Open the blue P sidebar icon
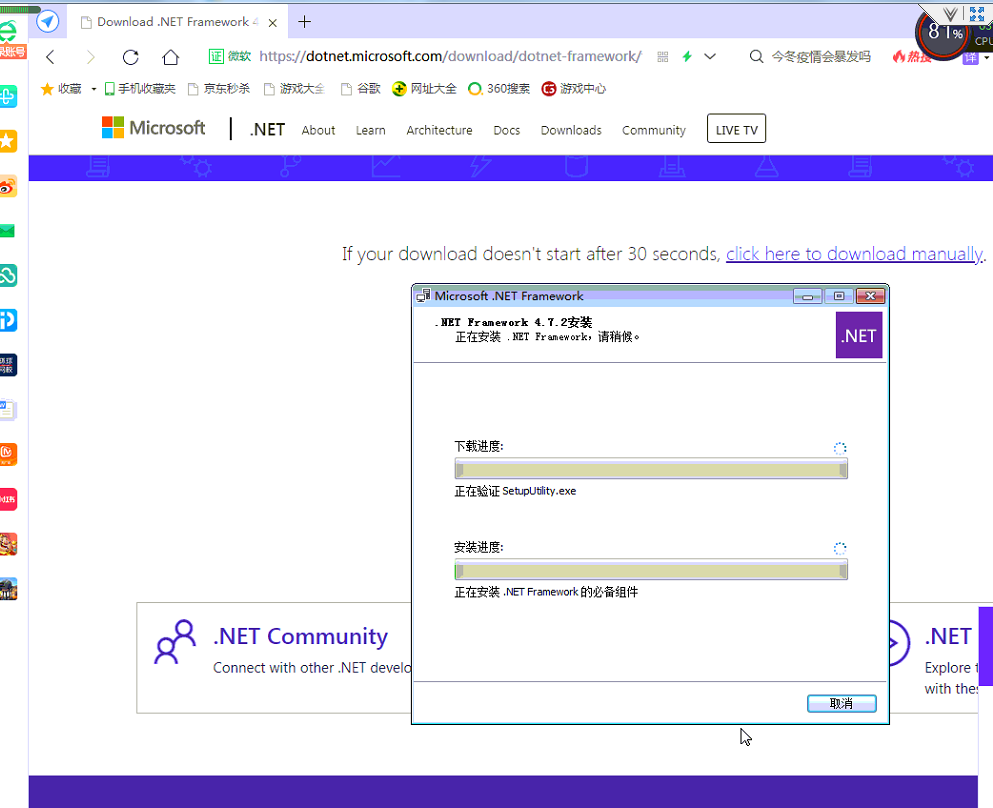 coord(8,320)
